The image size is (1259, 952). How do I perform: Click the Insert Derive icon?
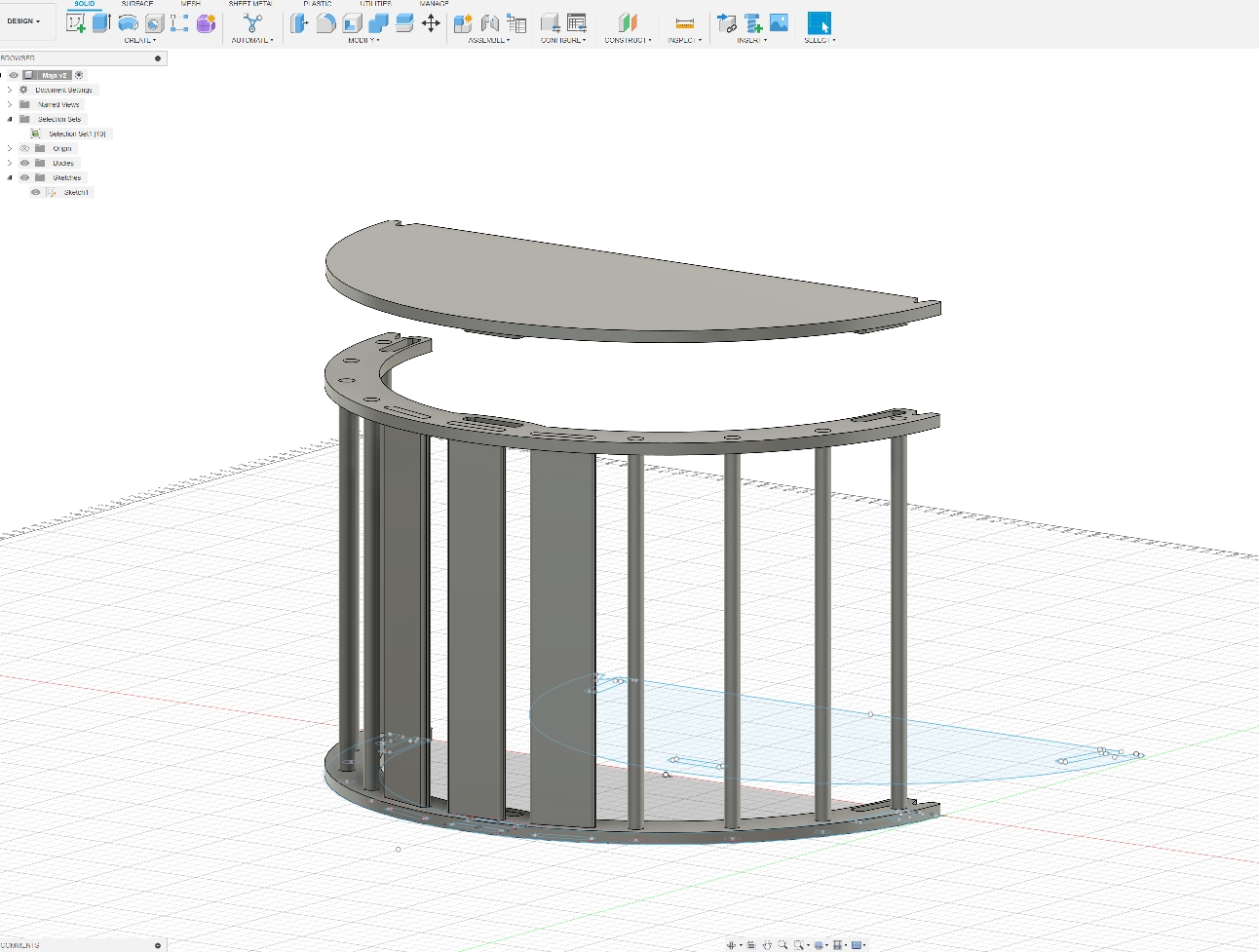point(727,22)
